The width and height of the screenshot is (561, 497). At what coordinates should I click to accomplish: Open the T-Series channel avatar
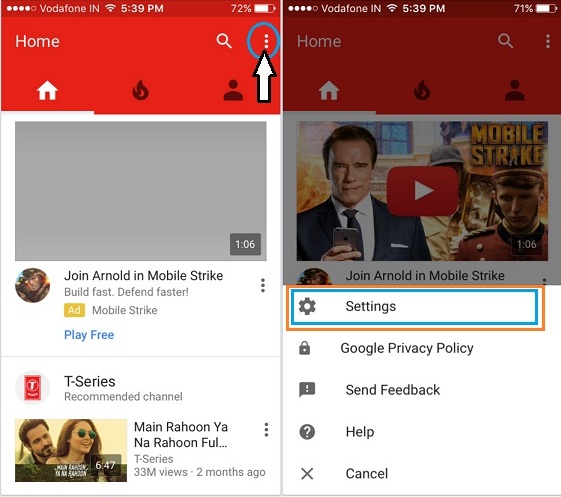coord(32,388)
